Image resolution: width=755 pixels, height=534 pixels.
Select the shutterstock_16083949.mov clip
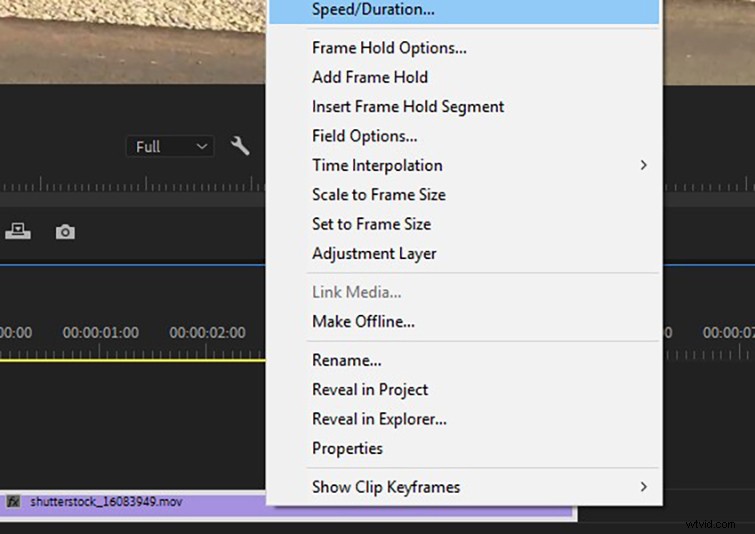pos(289,505)
